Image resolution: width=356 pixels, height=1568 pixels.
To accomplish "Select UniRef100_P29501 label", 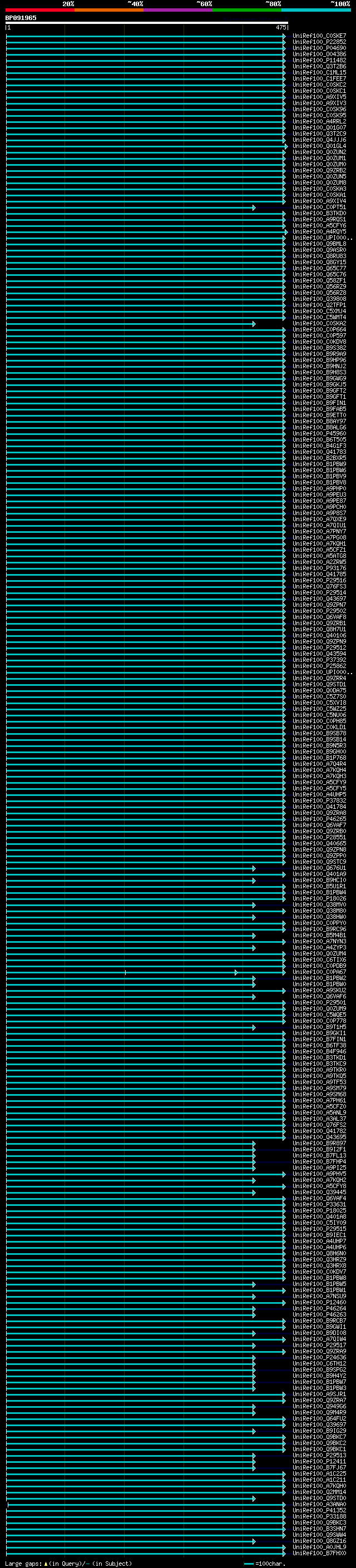I will point(319,1002).
